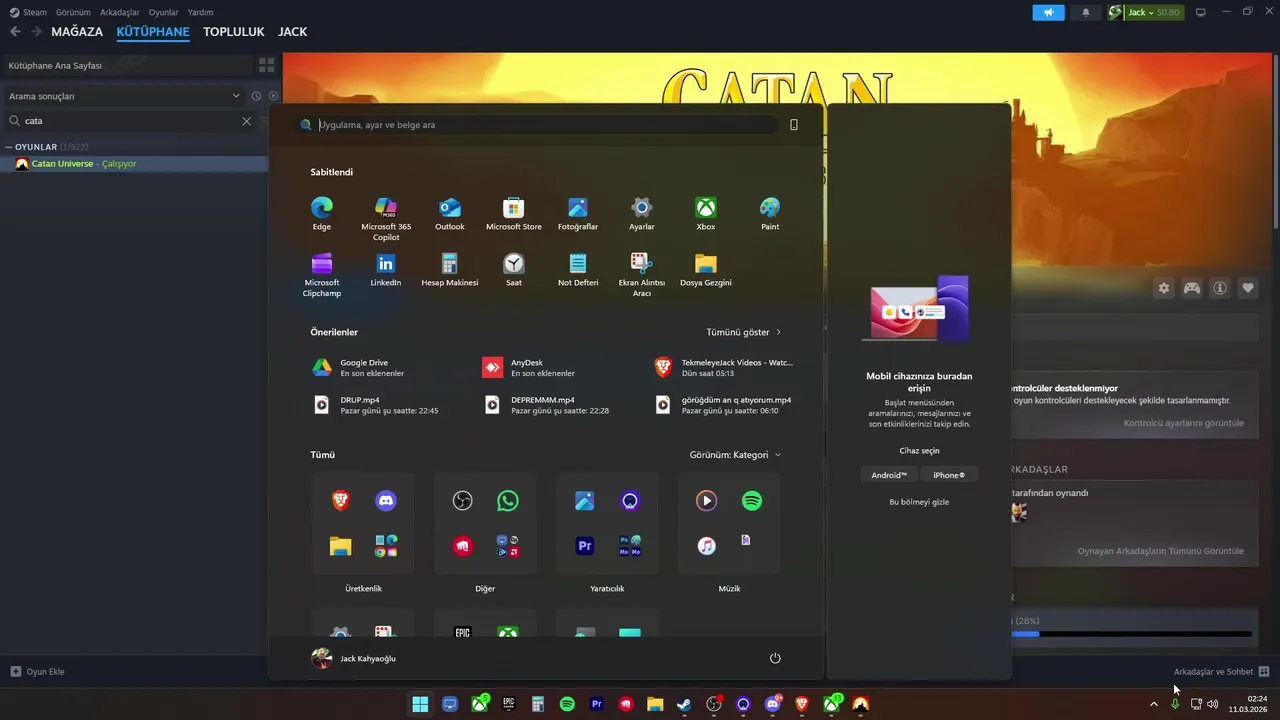Click the power button in Start menu
Screen dimensions: 1280x720
(775, 658)
